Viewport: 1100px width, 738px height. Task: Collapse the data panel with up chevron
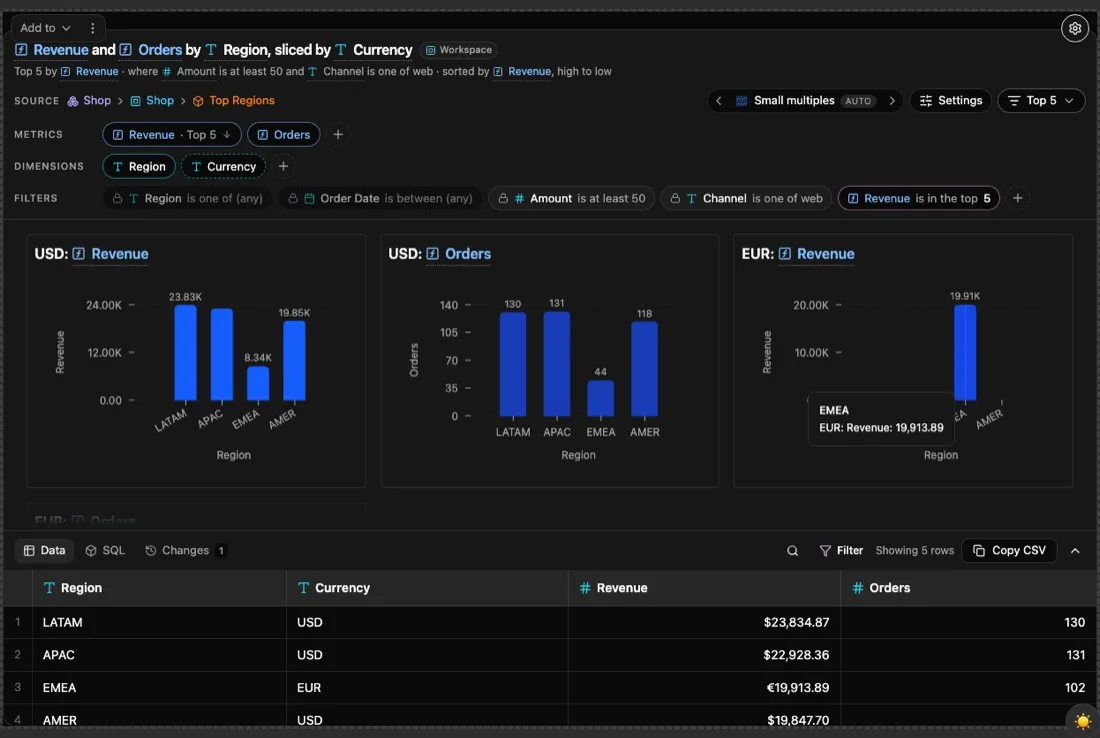point(1075,551)
